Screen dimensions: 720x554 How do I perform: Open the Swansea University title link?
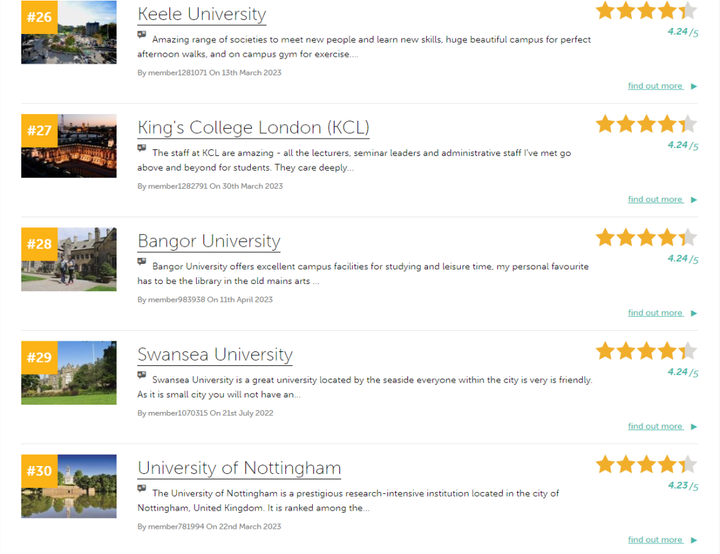pos(215,355)
